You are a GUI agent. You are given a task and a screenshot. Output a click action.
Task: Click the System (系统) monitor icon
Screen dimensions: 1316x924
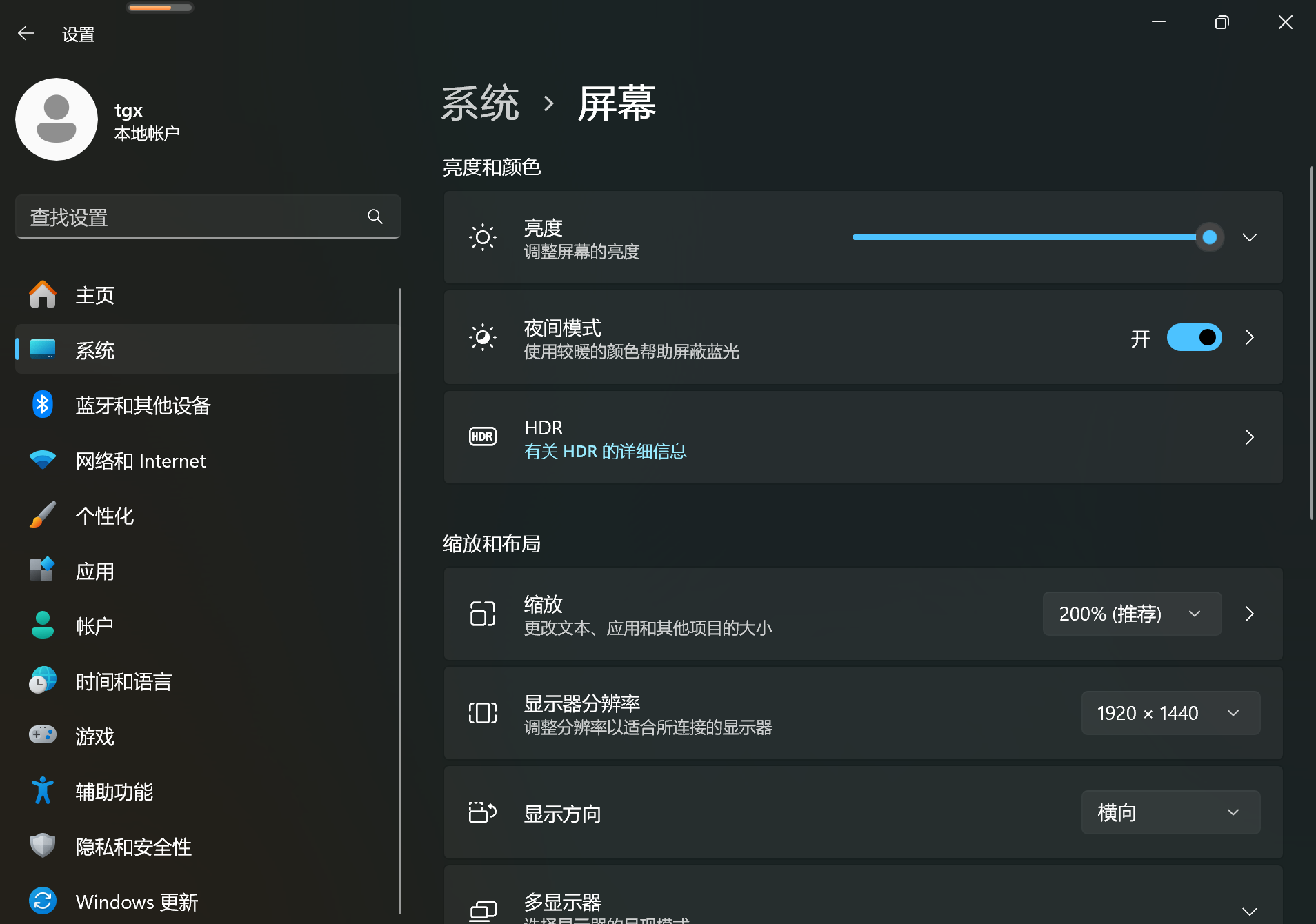[43, 350]
